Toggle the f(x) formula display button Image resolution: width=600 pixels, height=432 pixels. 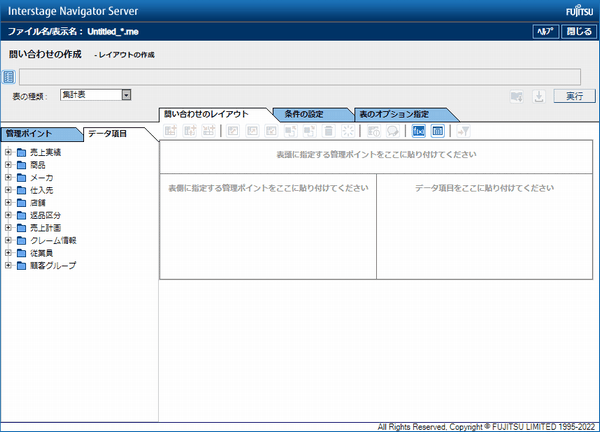[x=419, y=131]
